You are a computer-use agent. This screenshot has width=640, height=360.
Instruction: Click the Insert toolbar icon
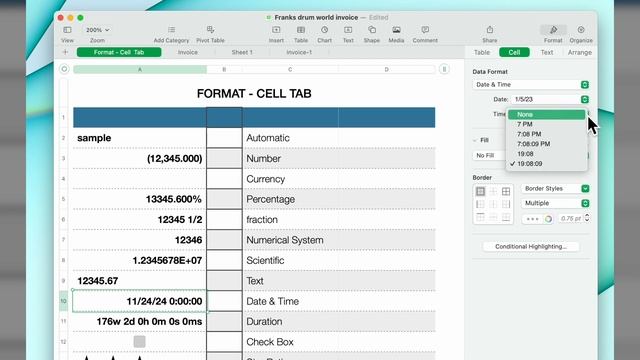(276, 30)
